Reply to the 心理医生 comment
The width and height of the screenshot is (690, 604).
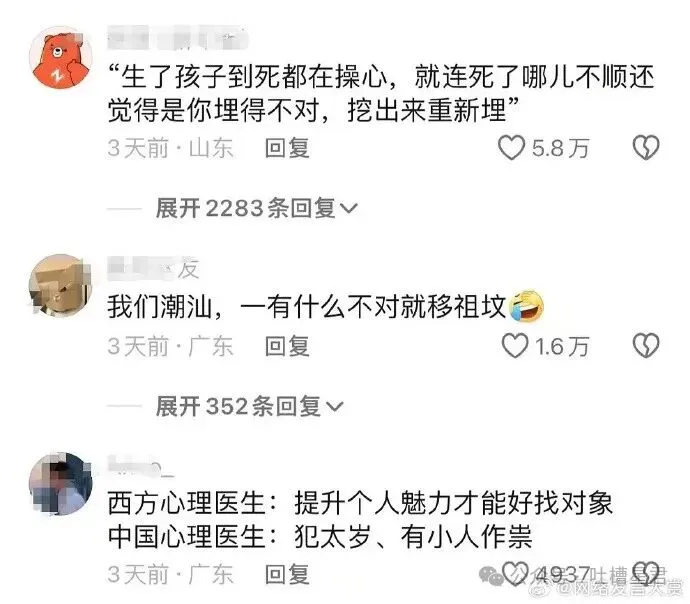287,574
